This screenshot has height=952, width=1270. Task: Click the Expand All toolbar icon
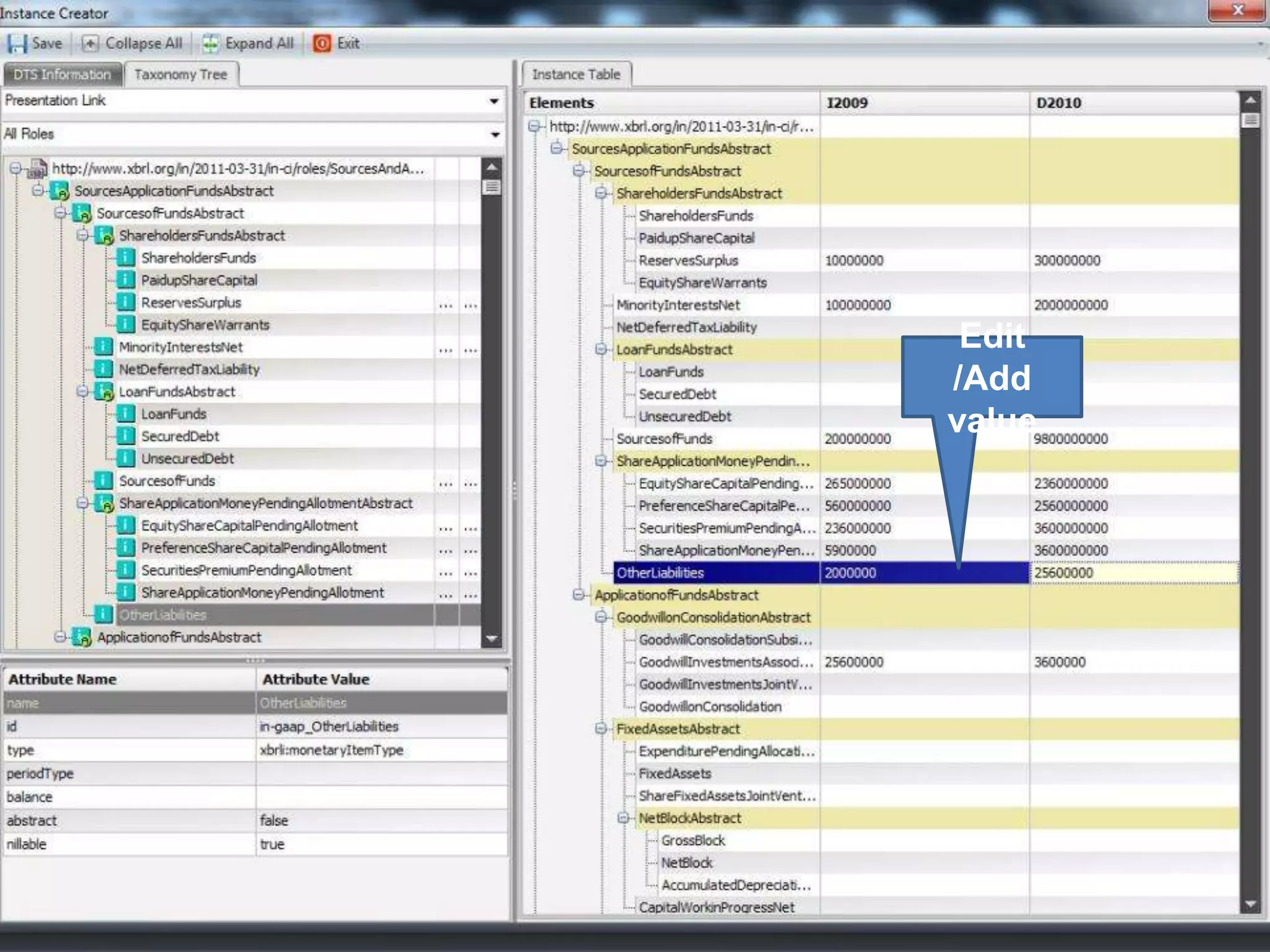[211, 43]
